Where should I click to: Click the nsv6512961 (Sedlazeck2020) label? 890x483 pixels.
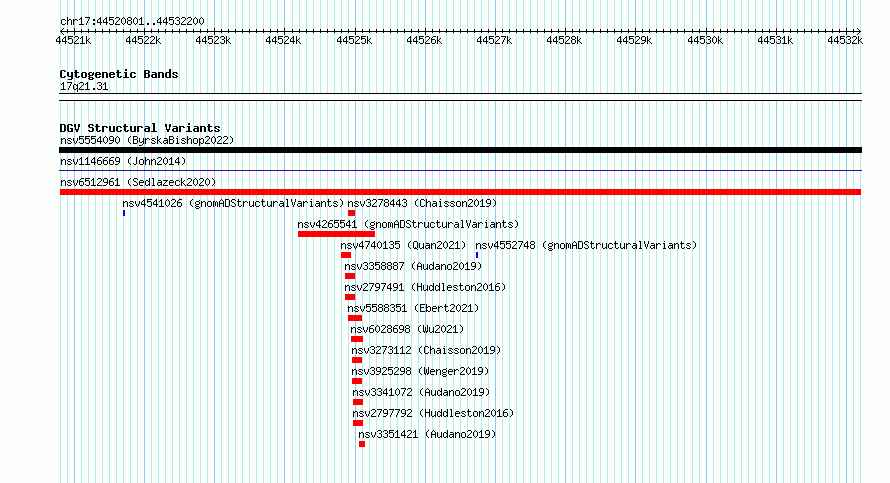point(138,182)
